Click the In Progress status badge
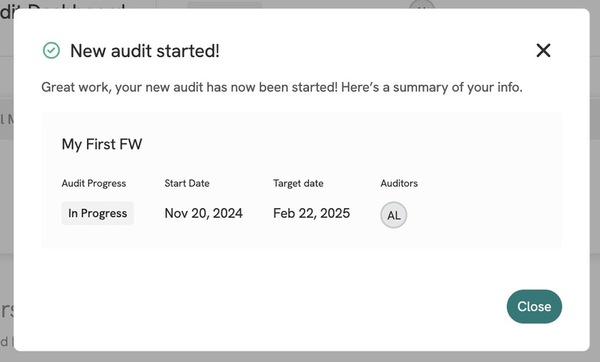 (x=98, y=213)
